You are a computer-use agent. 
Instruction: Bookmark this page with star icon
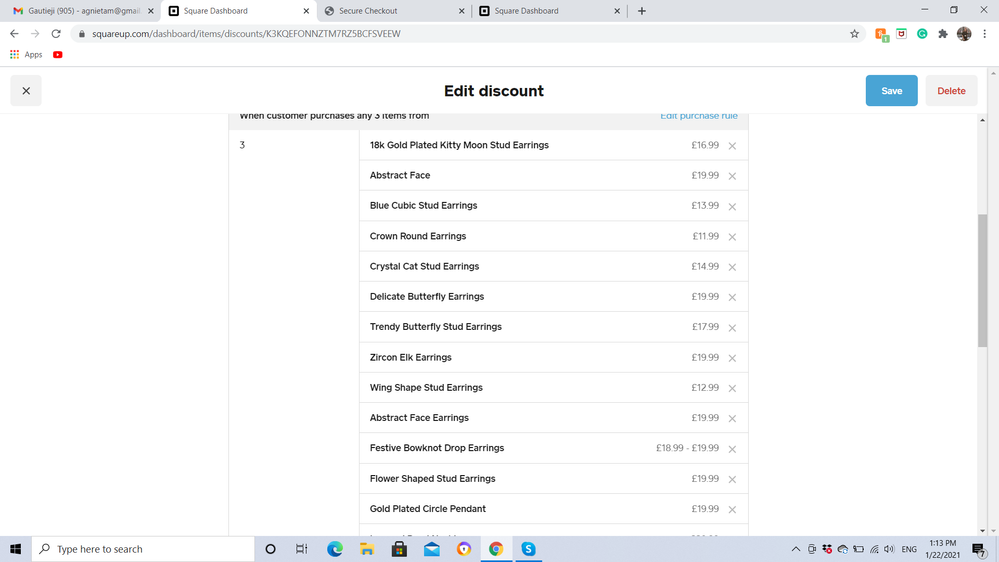854,34
